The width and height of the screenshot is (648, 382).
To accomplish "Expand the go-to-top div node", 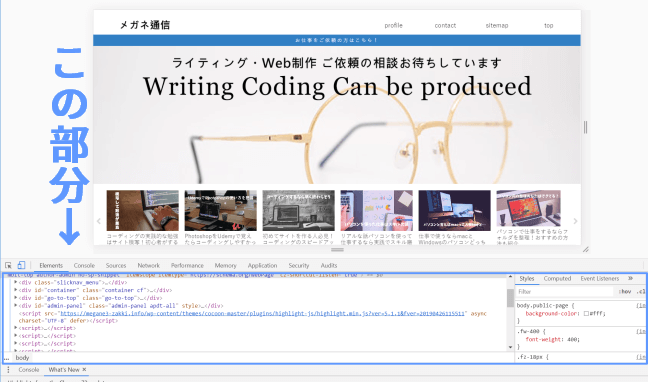I will click(x=16, y=297).
